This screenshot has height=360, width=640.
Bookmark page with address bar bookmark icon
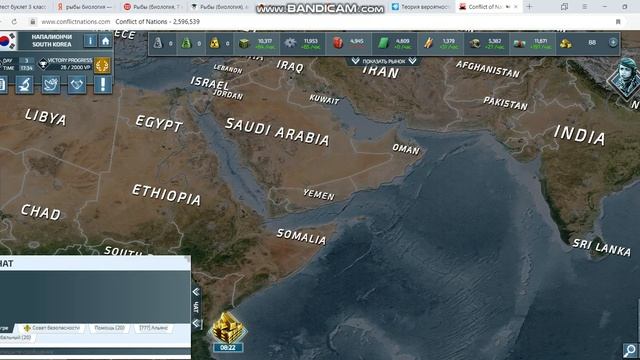tap(618, 22)
